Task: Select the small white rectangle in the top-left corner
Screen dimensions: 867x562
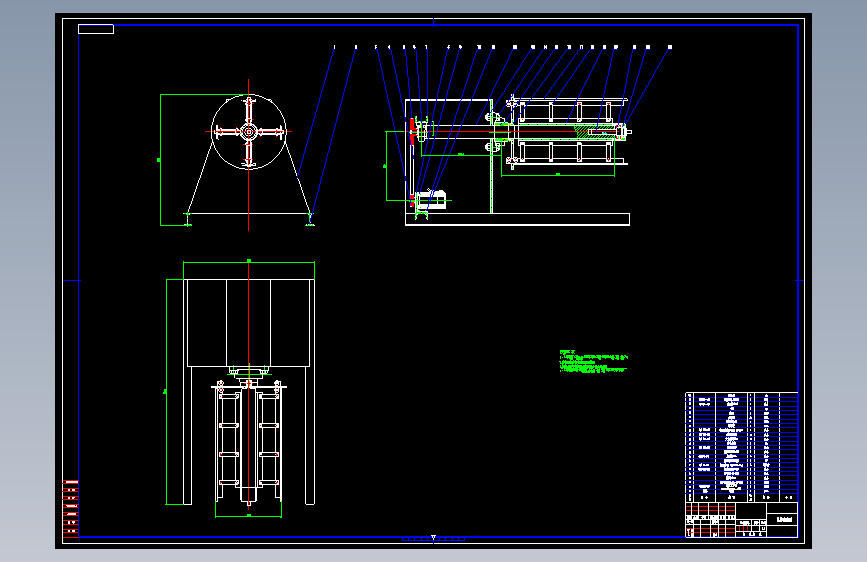Action: coord(96,29)
